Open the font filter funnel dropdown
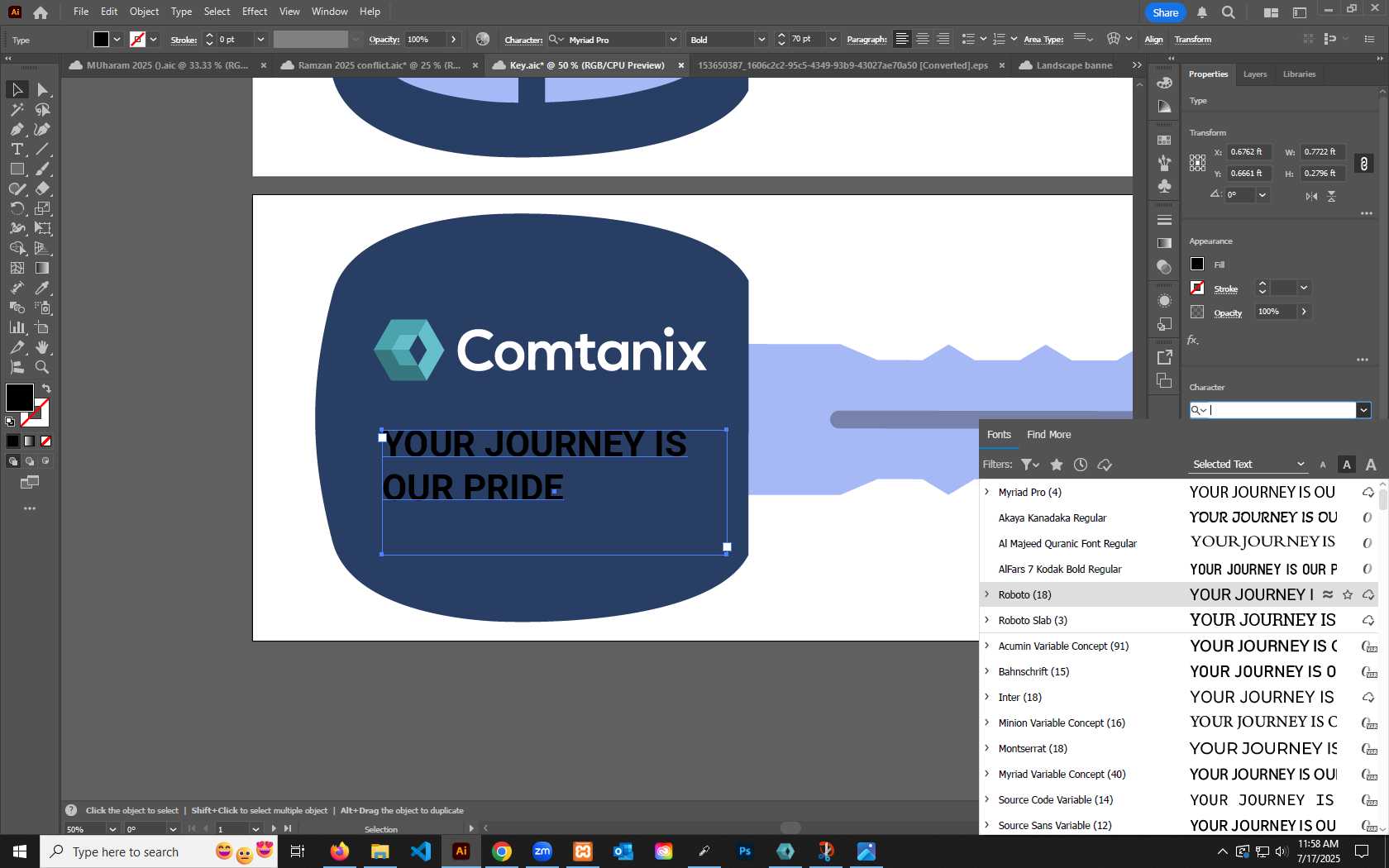This screenshot has height=868, width=1389. [1030, 465]
